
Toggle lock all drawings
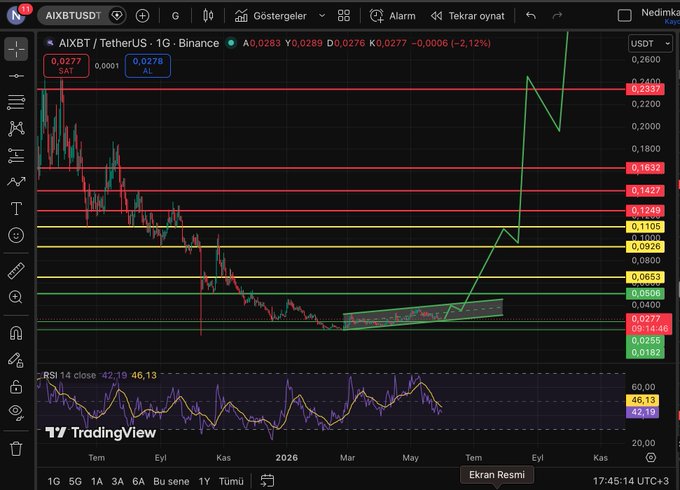(x=16, y=386)
